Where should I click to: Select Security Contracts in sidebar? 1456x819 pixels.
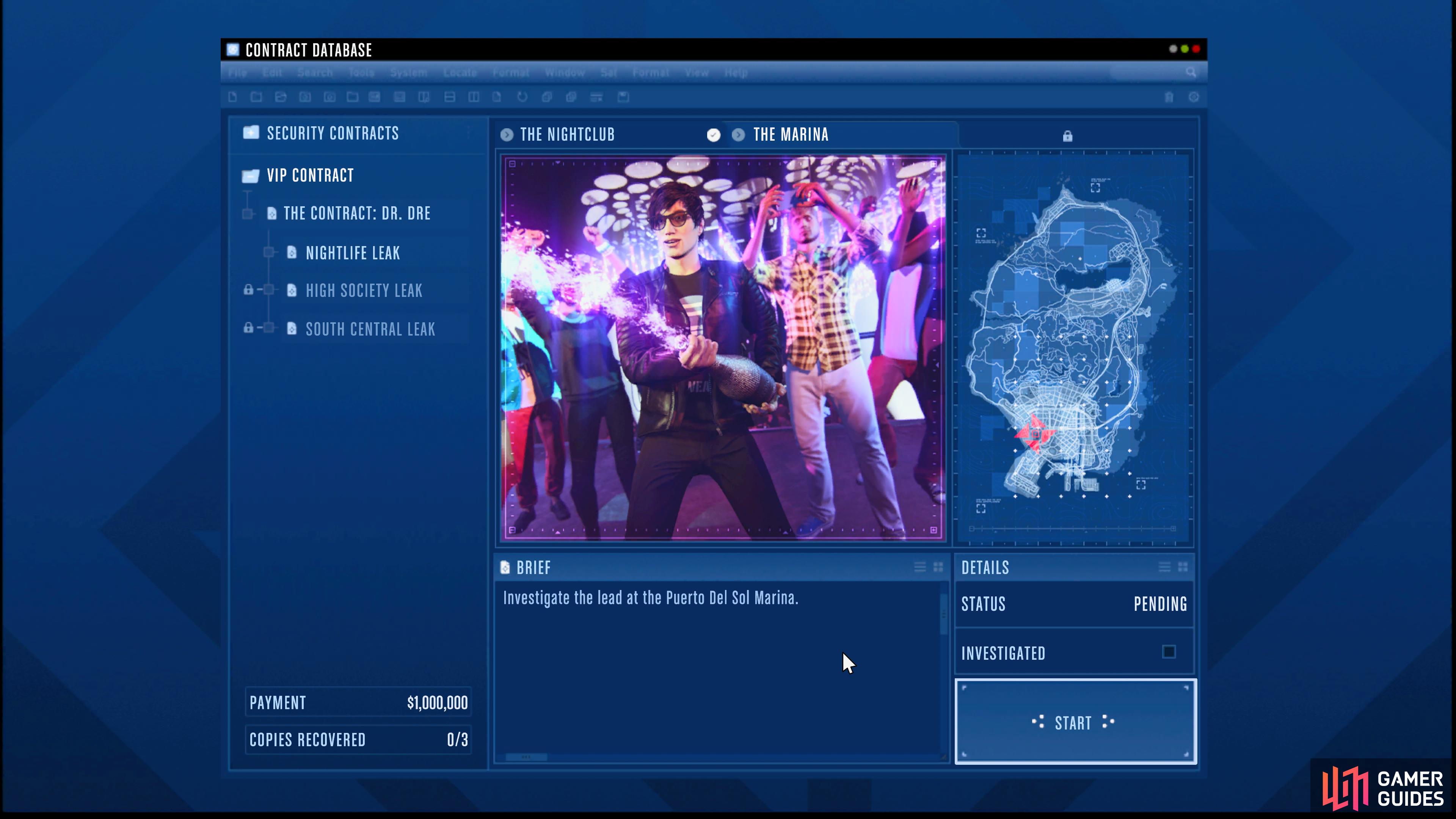(x=357, y=133)
